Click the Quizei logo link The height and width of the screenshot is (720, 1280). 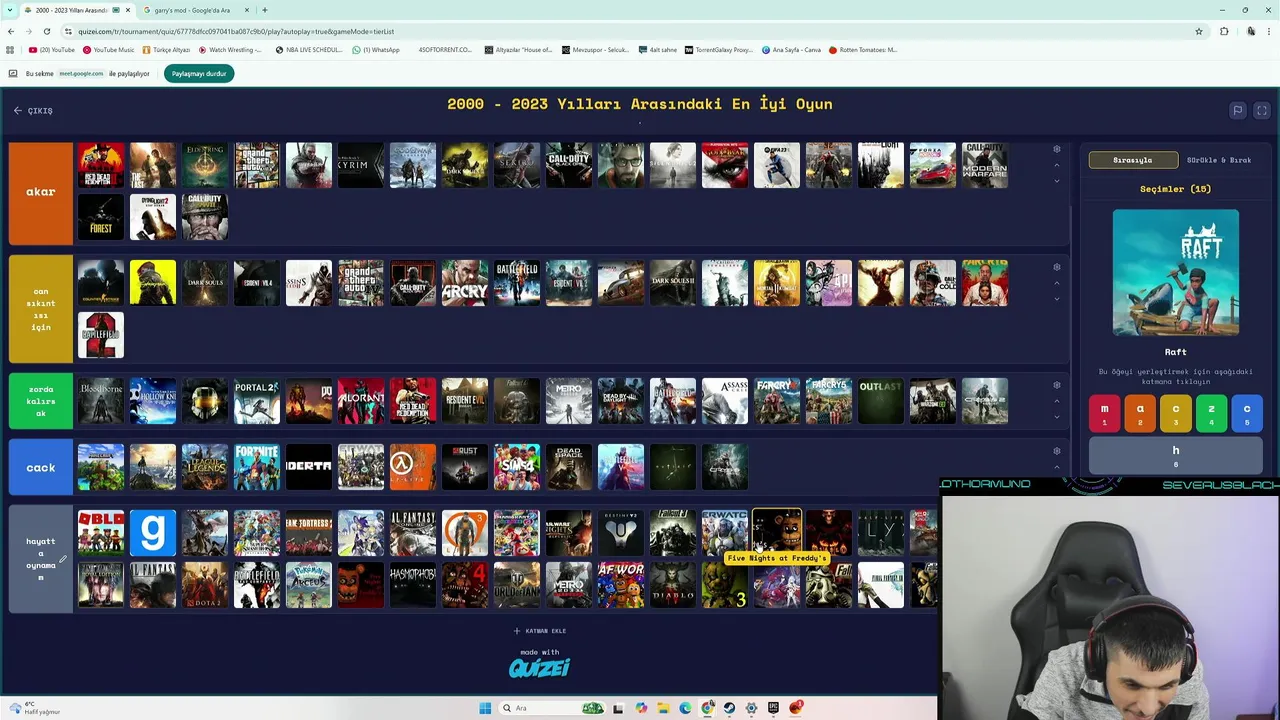point(540,667)
